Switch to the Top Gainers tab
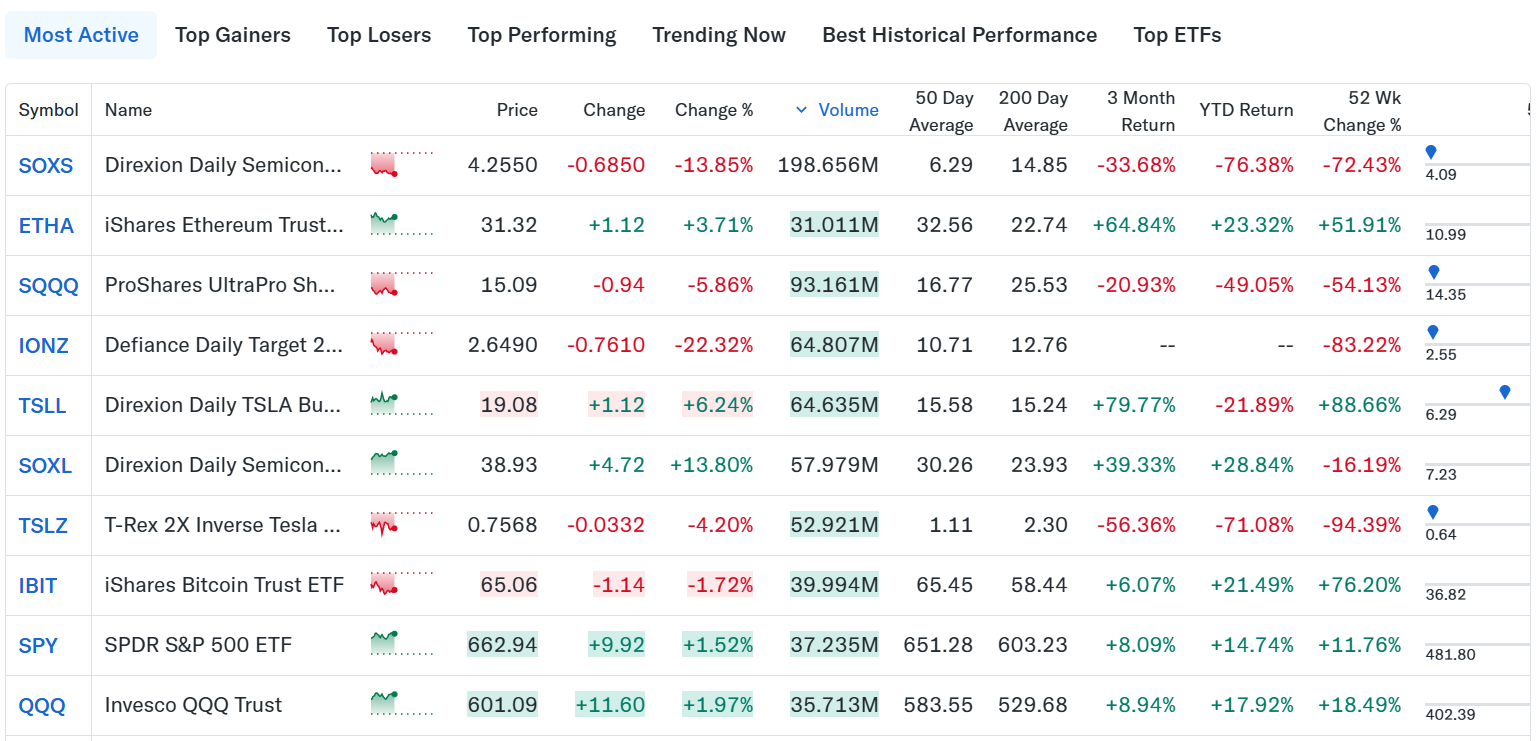 pos(233,35)
